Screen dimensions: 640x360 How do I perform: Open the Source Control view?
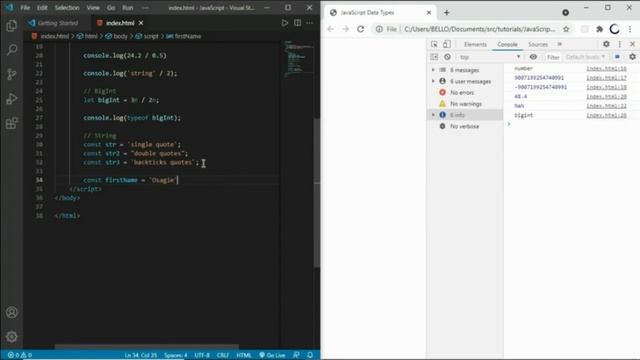(x=11, y=74)
